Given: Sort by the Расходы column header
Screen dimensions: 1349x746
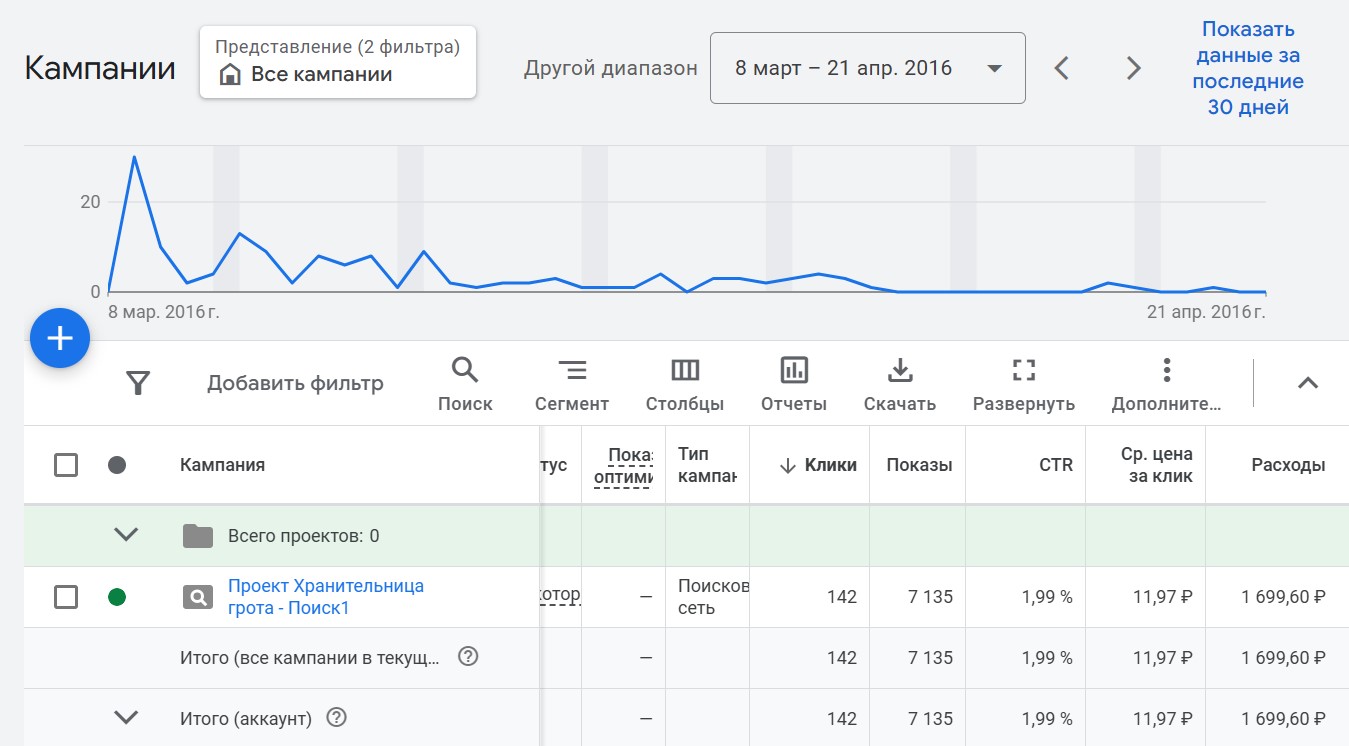Looking at the screenshot, I should [x=1288, y=465].
